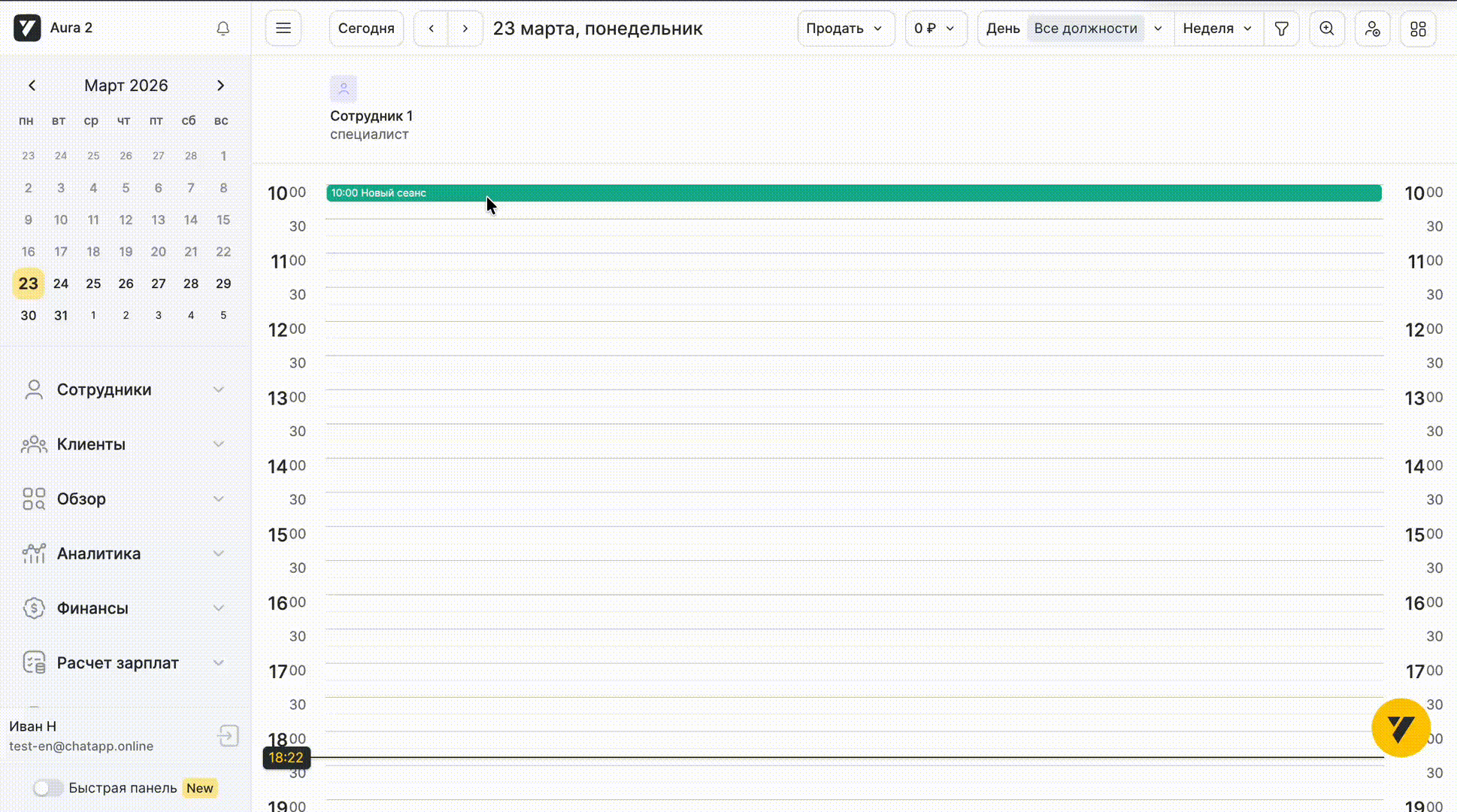Select March 27 in mini calendar
This screenshot has width=1457, height=812.
[158, 283]
